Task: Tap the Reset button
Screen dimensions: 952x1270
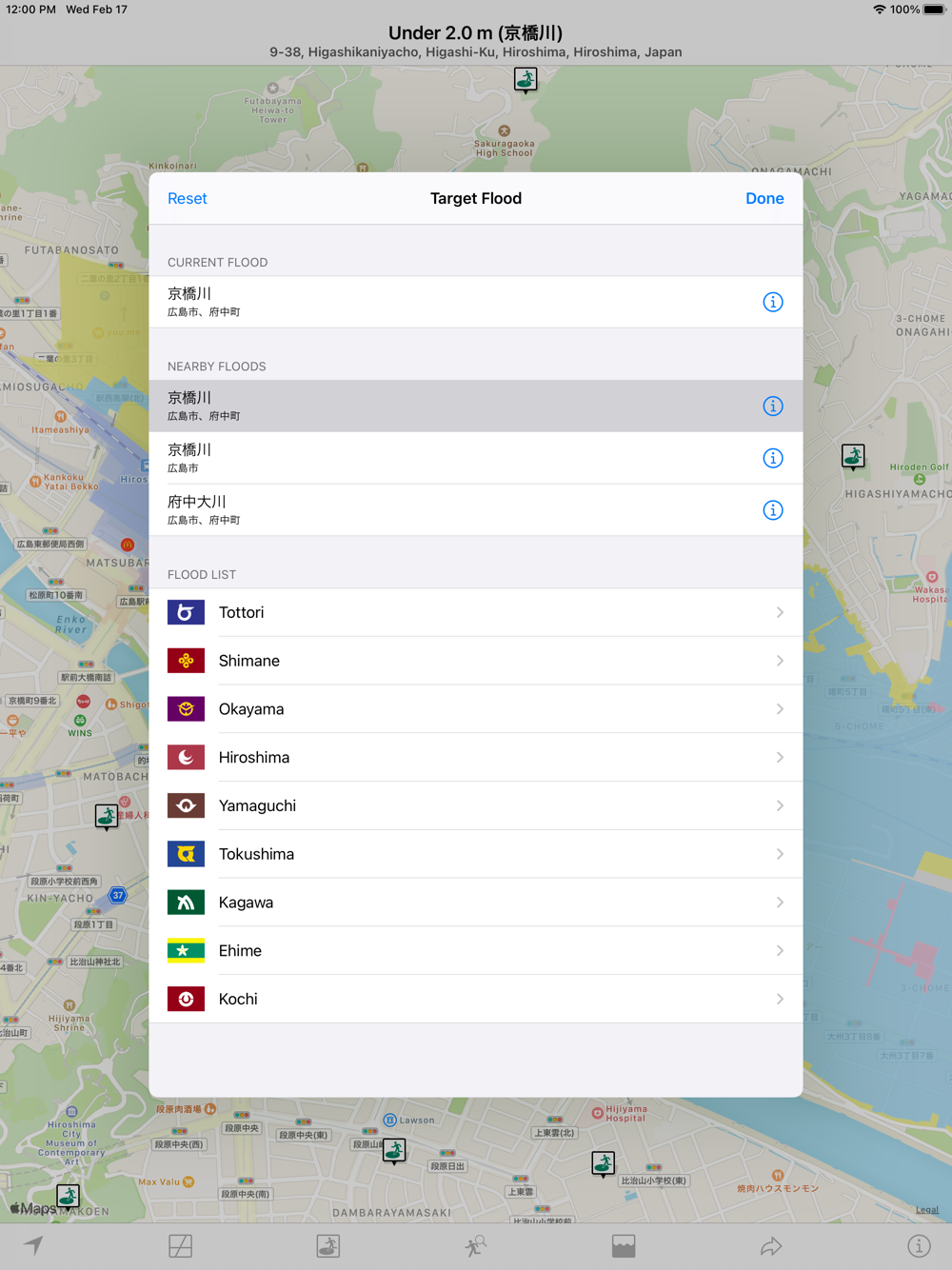Action: point(188,198)
